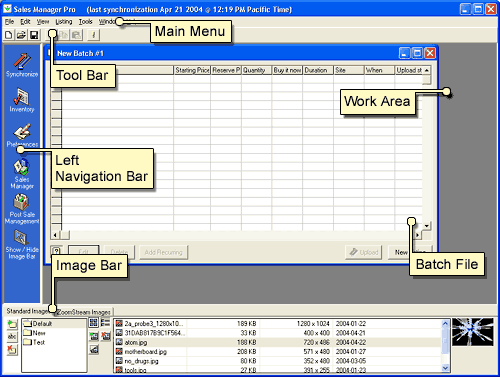
Task: Select the Sales Manager navigation icon
Action: tap(22, 174)
